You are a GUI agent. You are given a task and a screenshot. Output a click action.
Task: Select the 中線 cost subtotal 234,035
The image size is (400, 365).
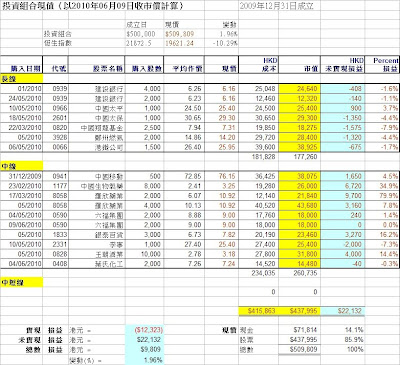click(x=264, y=273)
